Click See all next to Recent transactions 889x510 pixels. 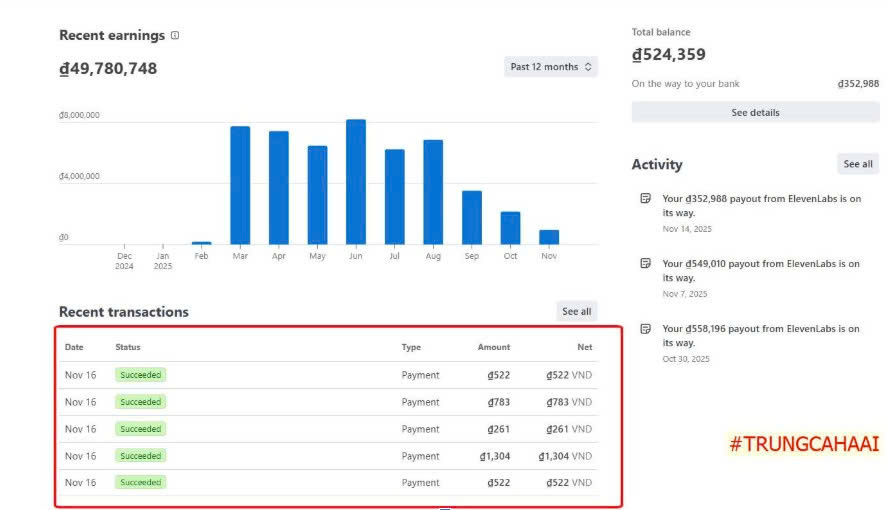[576, 311]
